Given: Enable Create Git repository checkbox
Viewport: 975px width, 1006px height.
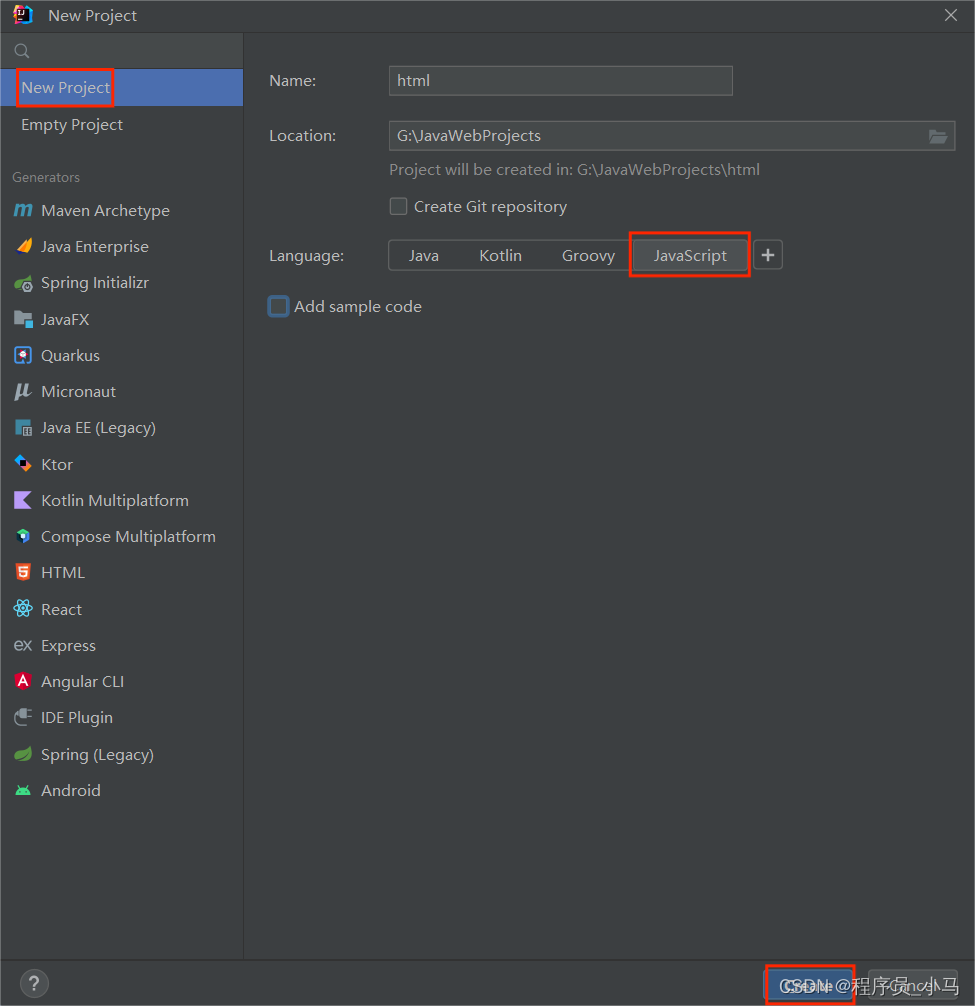Looking at the screenshot, I should [398, 207].
